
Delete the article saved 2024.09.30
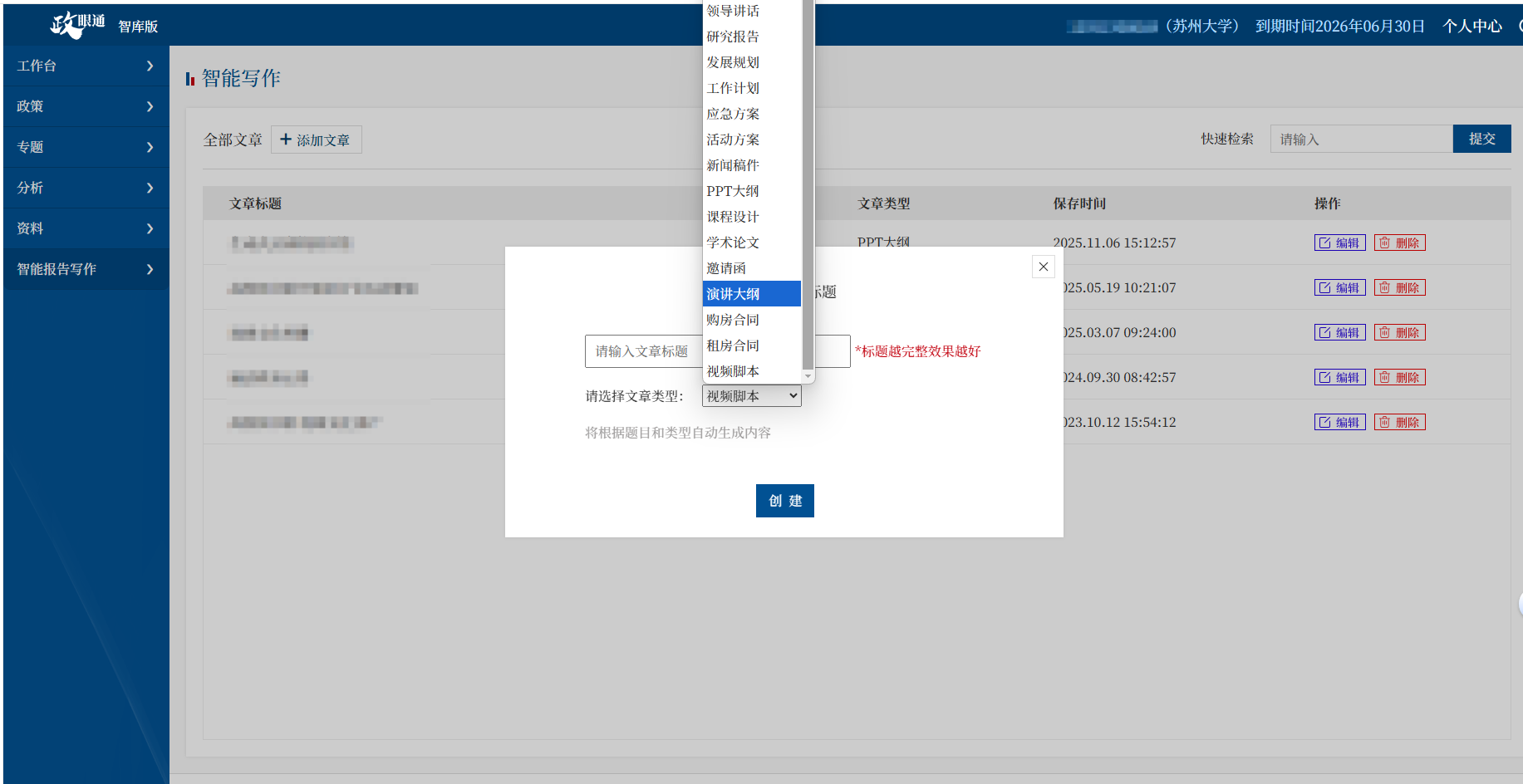(1399, 378)
